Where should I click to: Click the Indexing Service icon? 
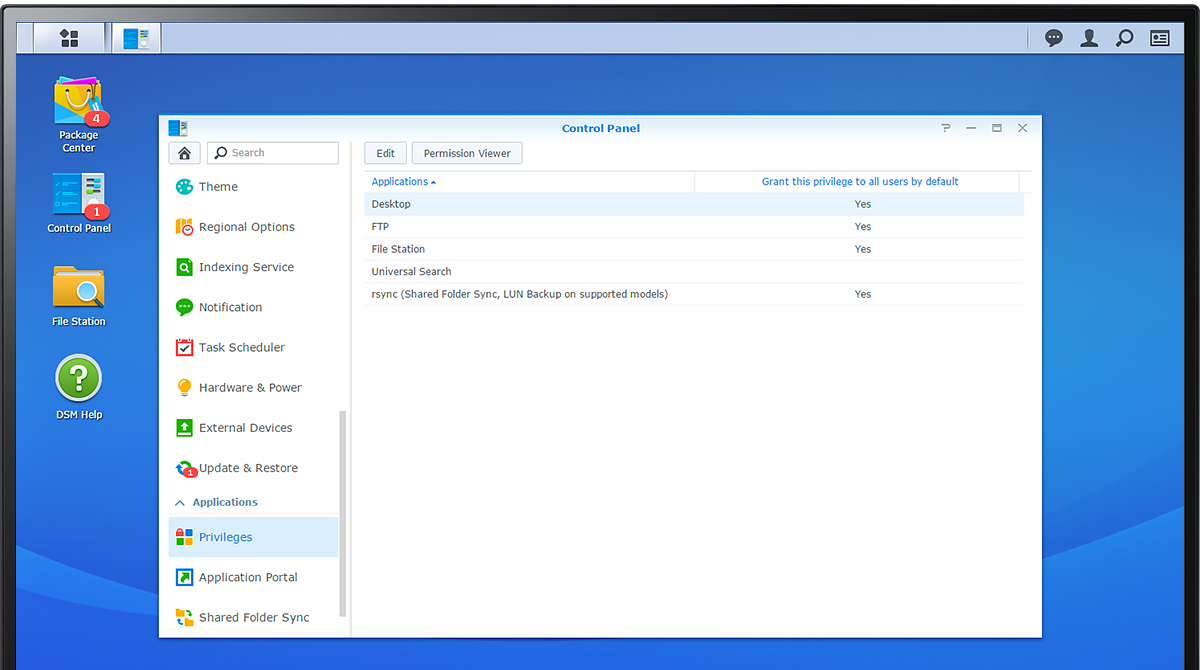click(184, 267)
